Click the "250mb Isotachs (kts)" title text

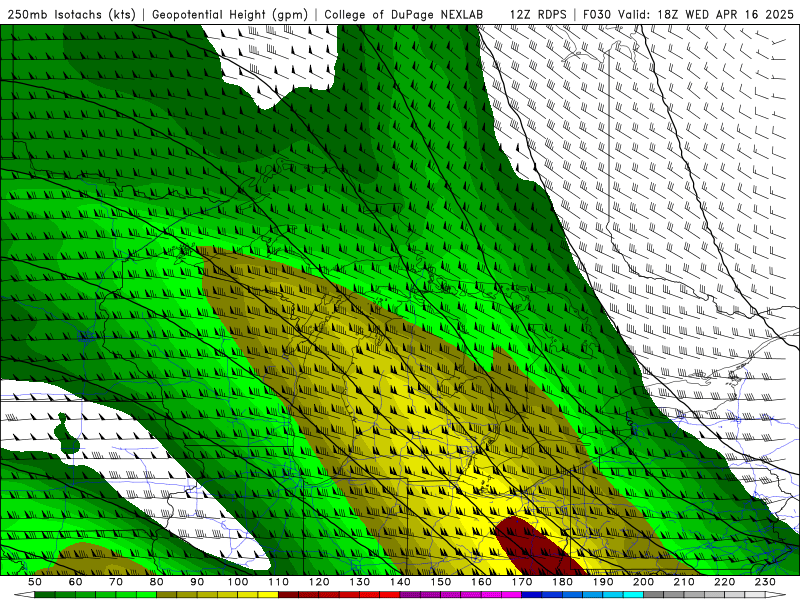point(72,15)
